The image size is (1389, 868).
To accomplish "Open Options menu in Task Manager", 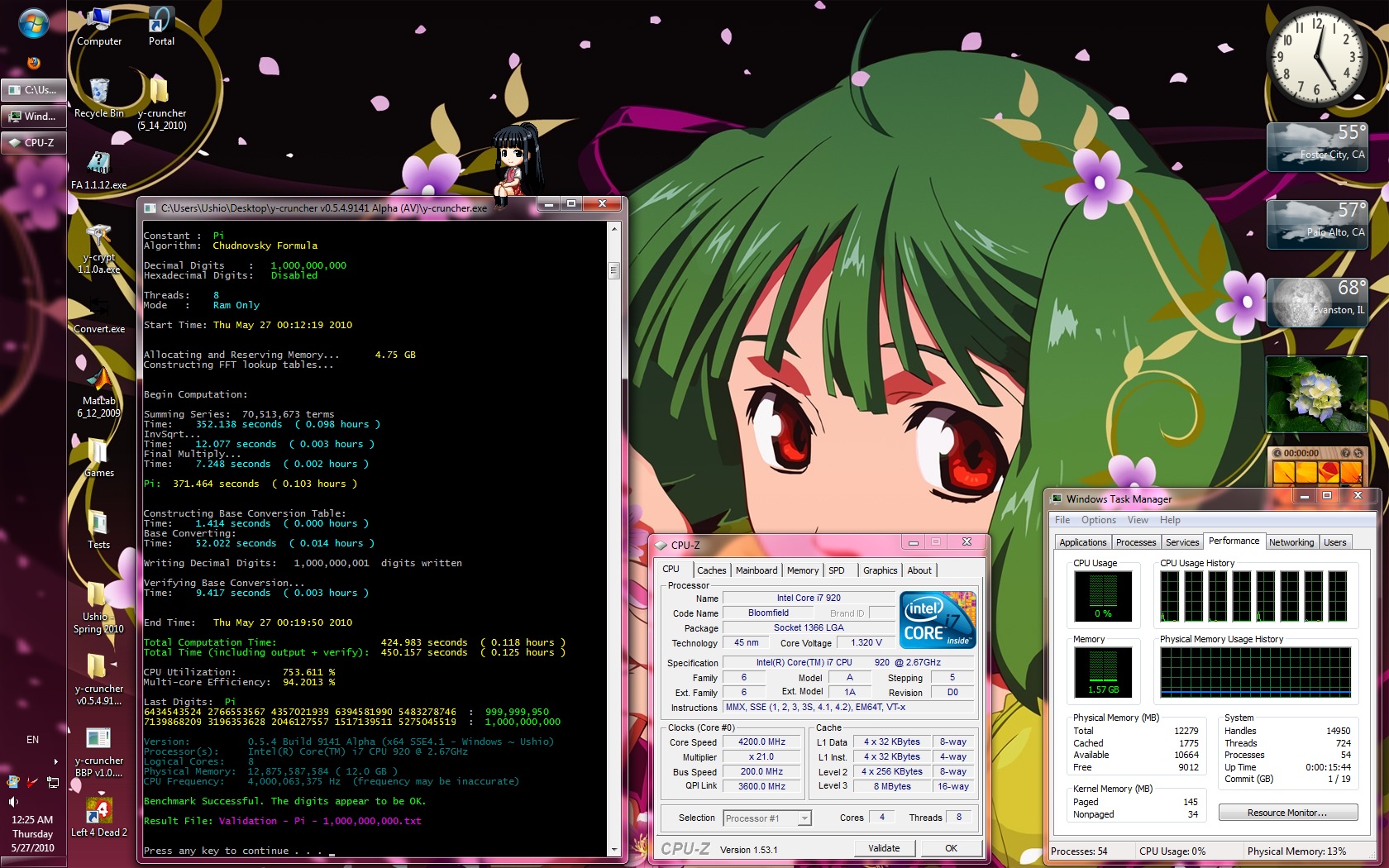I will (x=1099, y=520).
